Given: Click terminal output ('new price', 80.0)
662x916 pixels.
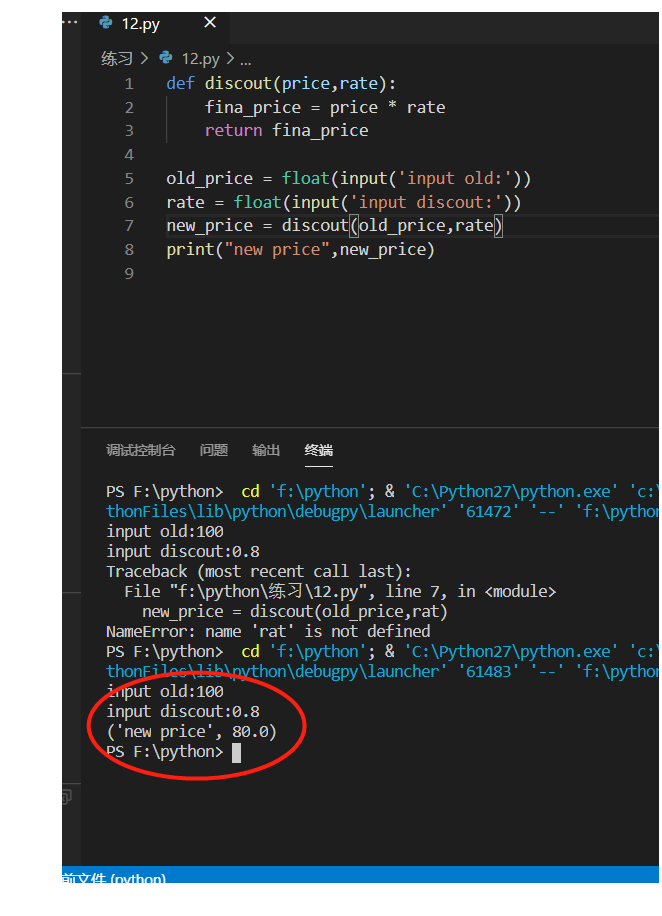Looking at the screenshot, I should [192, 731].
